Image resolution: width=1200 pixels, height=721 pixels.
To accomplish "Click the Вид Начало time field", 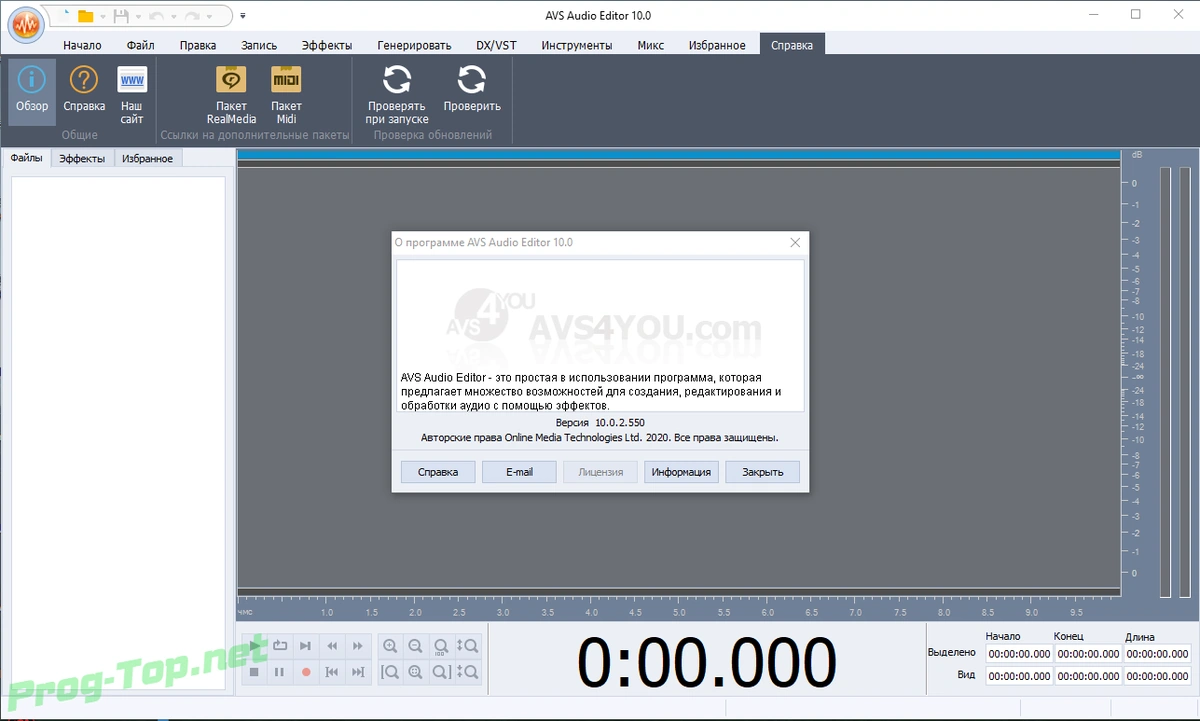I will pos(1019,676).
